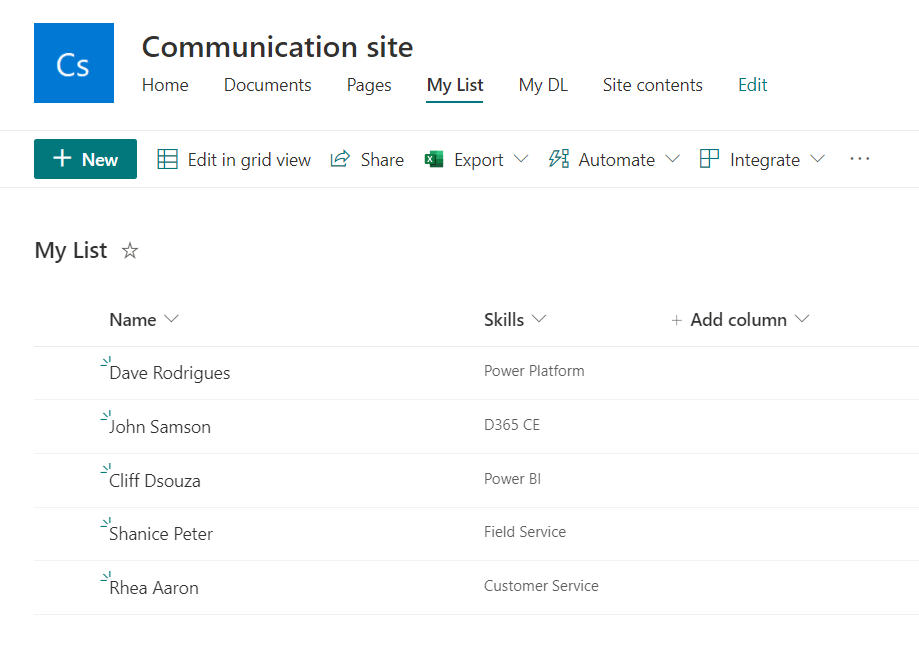
Task: Open the more commands ellipsis icon
Action: [x=859, y=159]
